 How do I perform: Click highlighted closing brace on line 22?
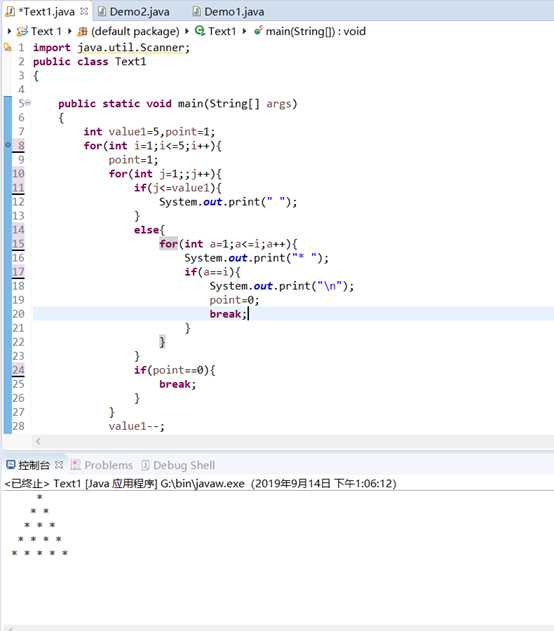(162, 342)
